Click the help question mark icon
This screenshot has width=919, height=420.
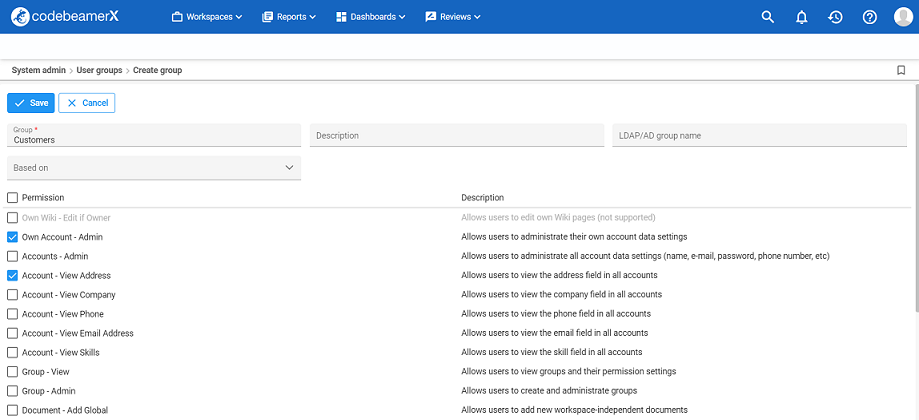point(869,17)
